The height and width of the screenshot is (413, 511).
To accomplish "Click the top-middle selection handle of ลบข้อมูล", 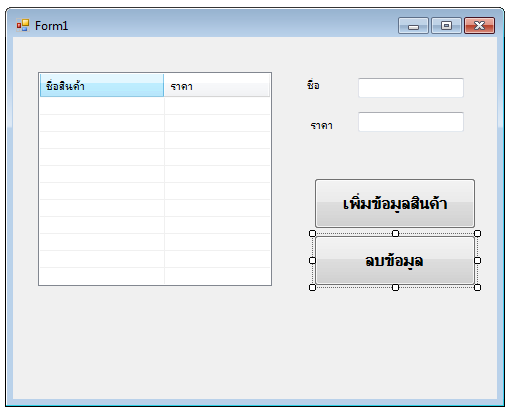I will [395, 233].
